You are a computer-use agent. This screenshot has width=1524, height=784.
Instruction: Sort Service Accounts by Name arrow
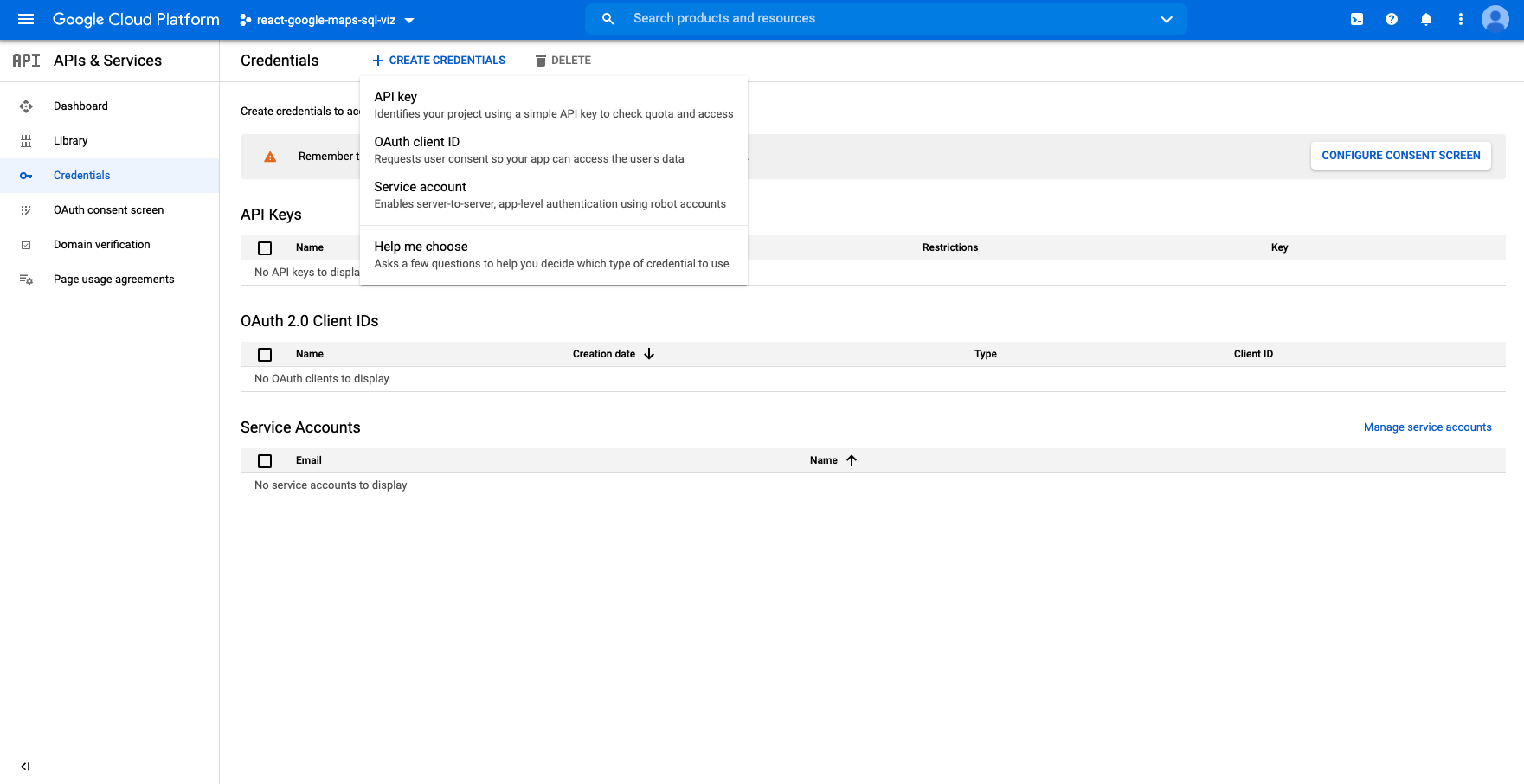(852, 460)
